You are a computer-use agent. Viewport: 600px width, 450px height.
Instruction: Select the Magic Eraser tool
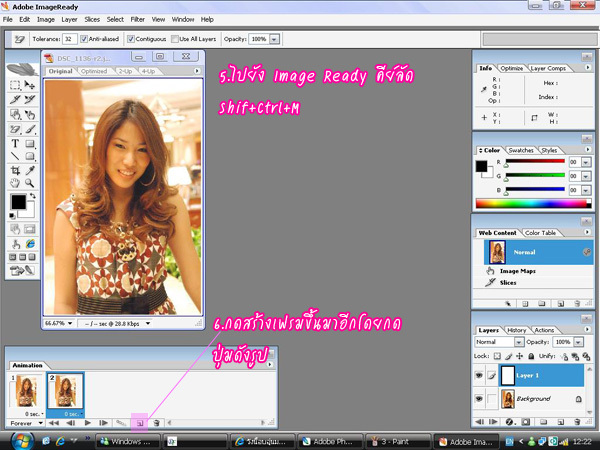click(15, 129)
